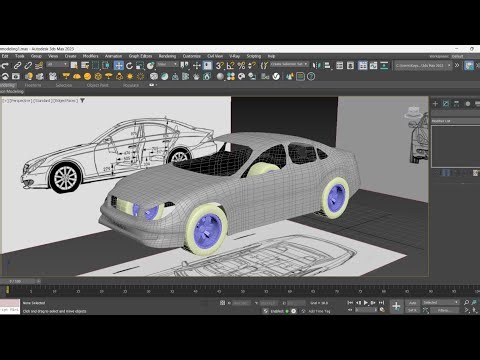Open the Schematic View icon
The image size is (480, 360).
(384, 65)
